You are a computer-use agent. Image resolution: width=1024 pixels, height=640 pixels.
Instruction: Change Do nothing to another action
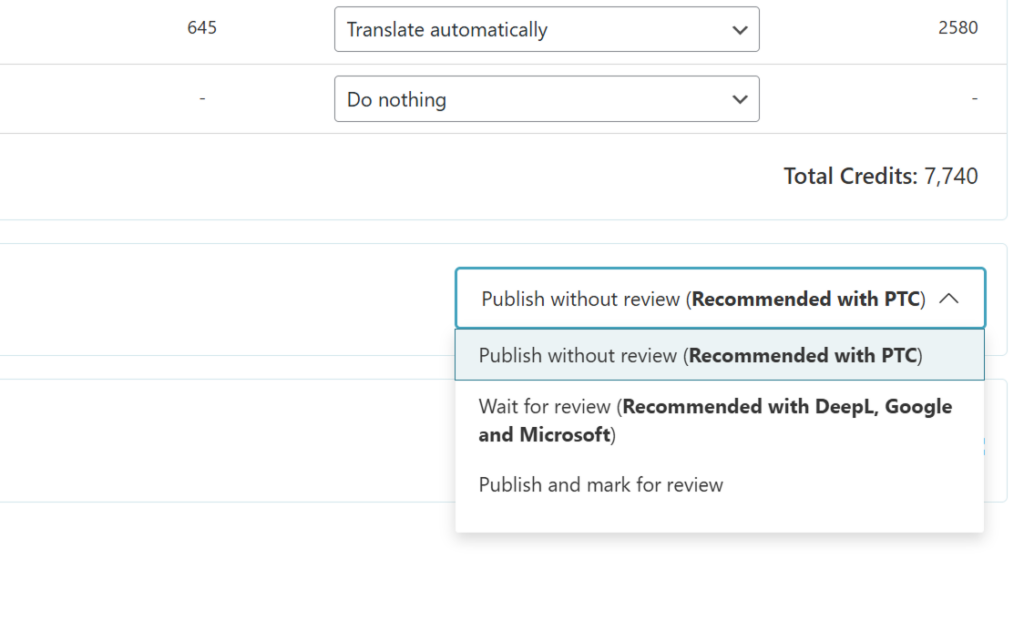click(x=547, y=99)
